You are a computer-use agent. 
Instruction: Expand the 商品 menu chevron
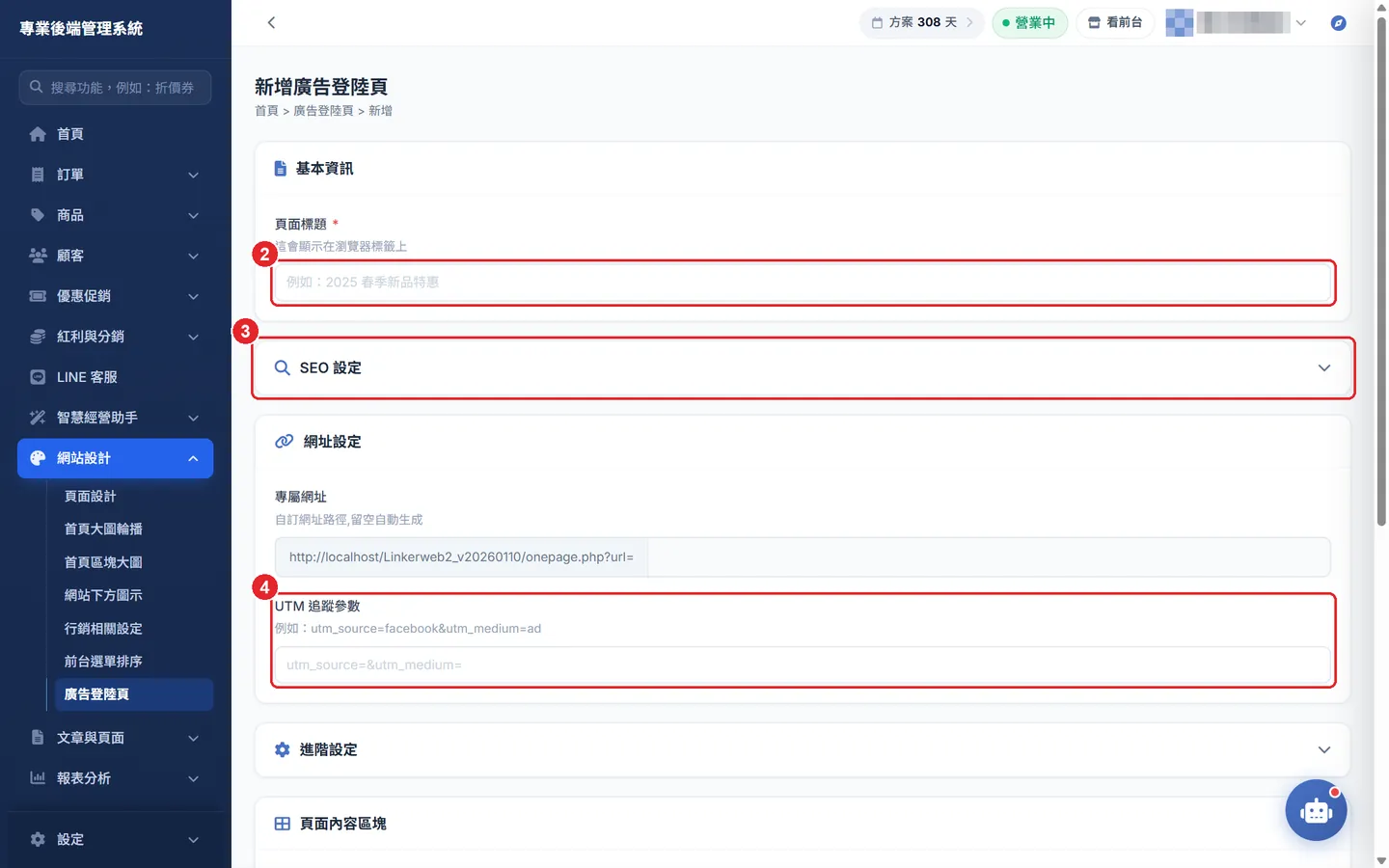tap(193, 215)
